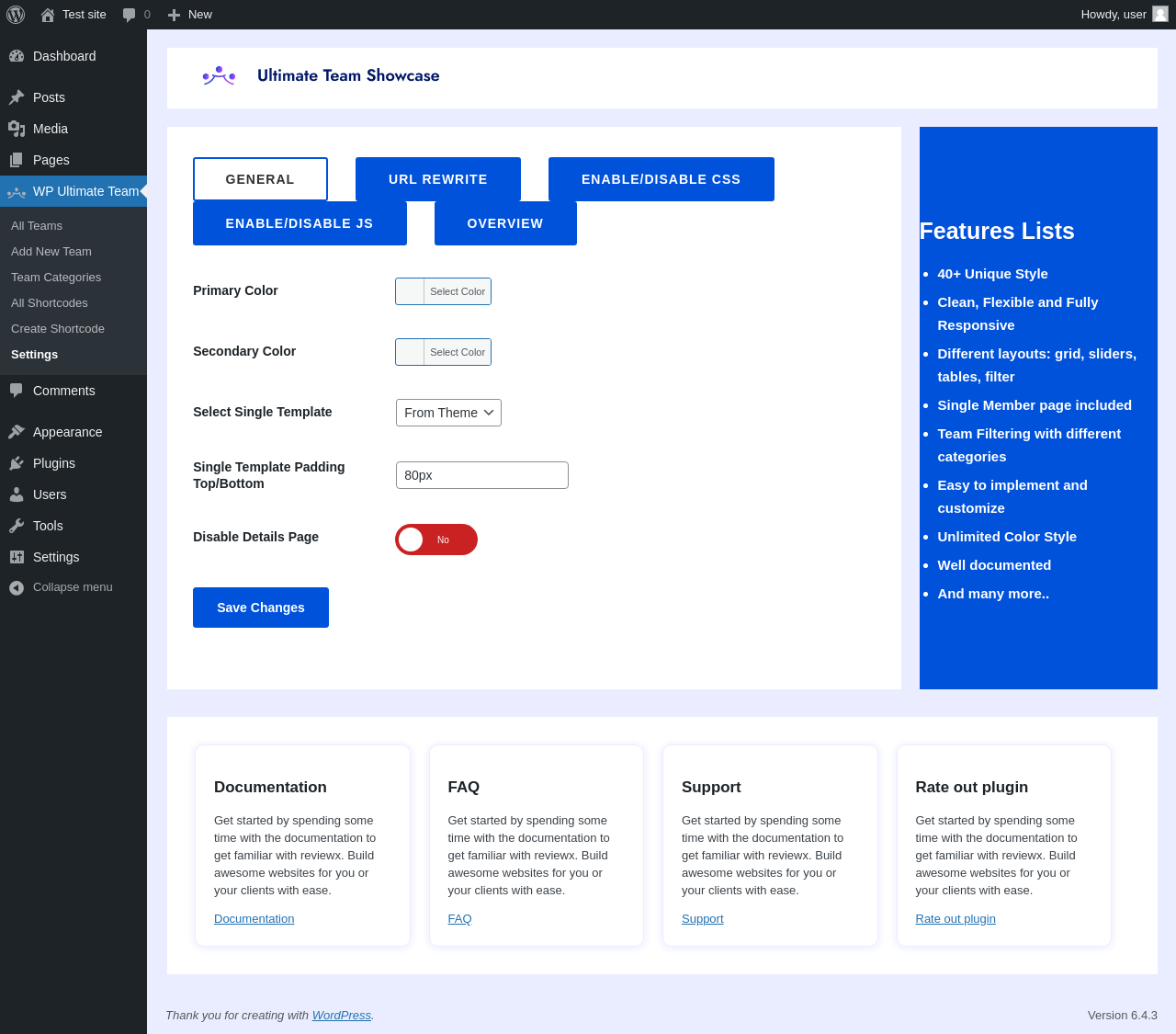This screenshot has height=1034, width=1176.
Task: Open Team Categories submenu item
Action: pos(56,278)
